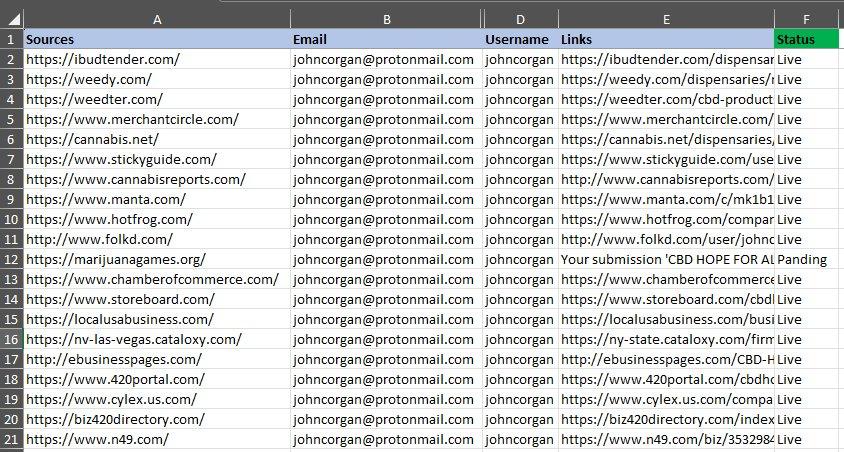
Task: Click the folkd.com/user link cell
Action: click(666, 239)
